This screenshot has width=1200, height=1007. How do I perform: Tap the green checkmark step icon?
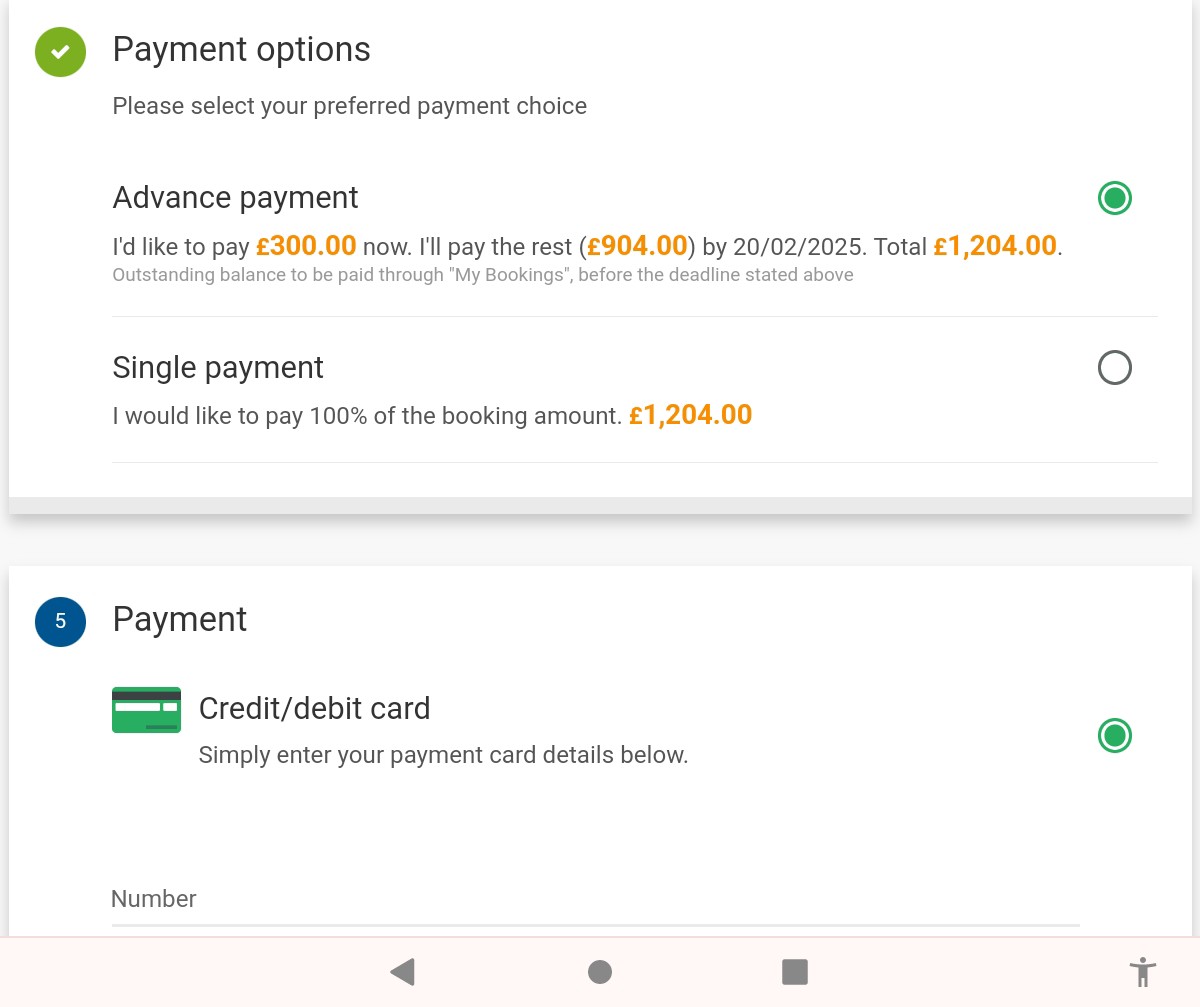tap(60, 51)
